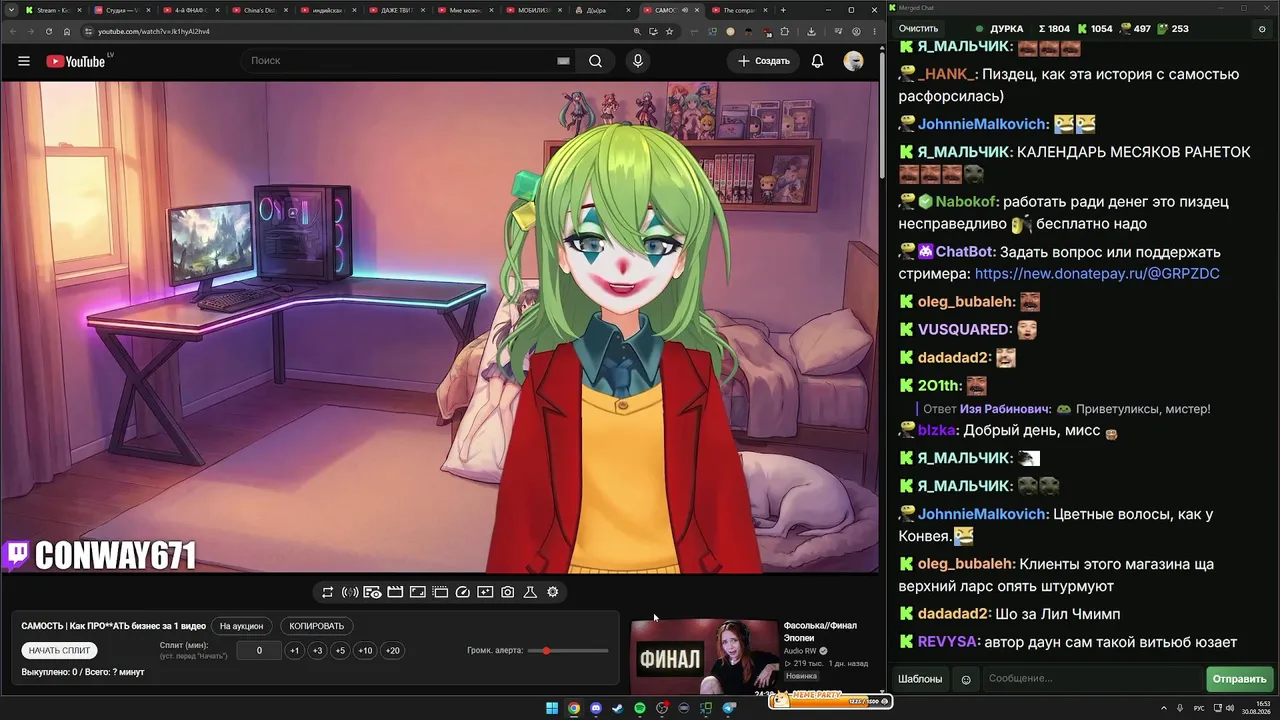Click the VUSQUARED username in chat
This screenshot has width=1280, height=720.
964,329
